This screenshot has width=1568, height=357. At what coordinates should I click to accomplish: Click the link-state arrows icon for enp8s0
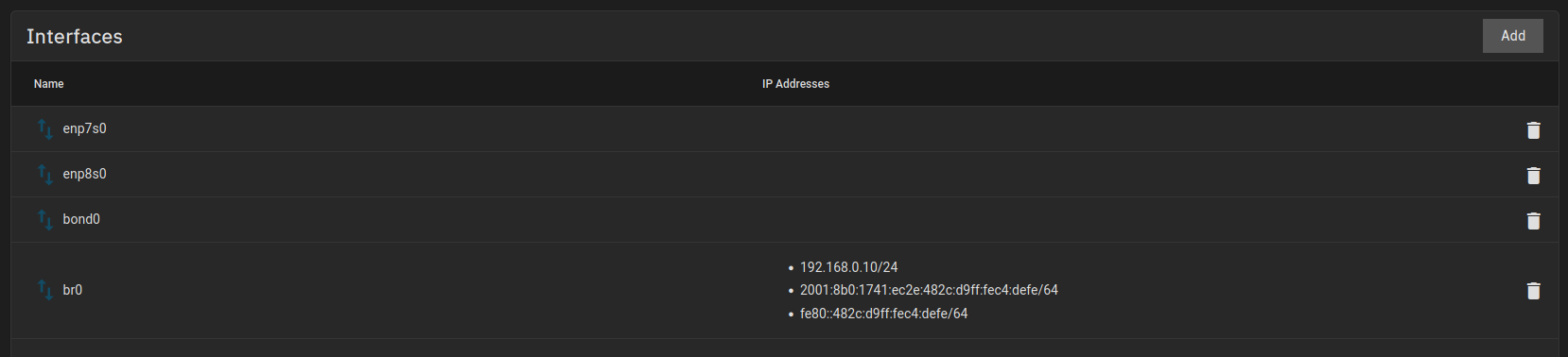(44, 174)
